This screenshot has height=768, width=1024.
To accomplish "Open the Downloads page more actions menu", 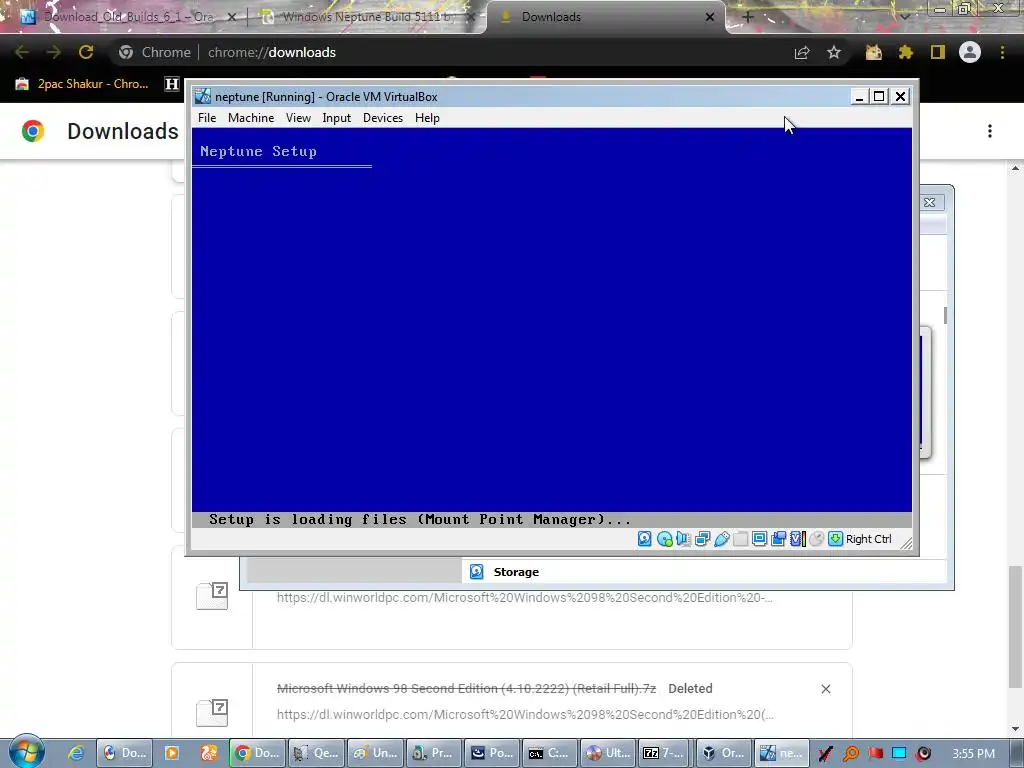I will pyautogui.click(x=990, y=131).
